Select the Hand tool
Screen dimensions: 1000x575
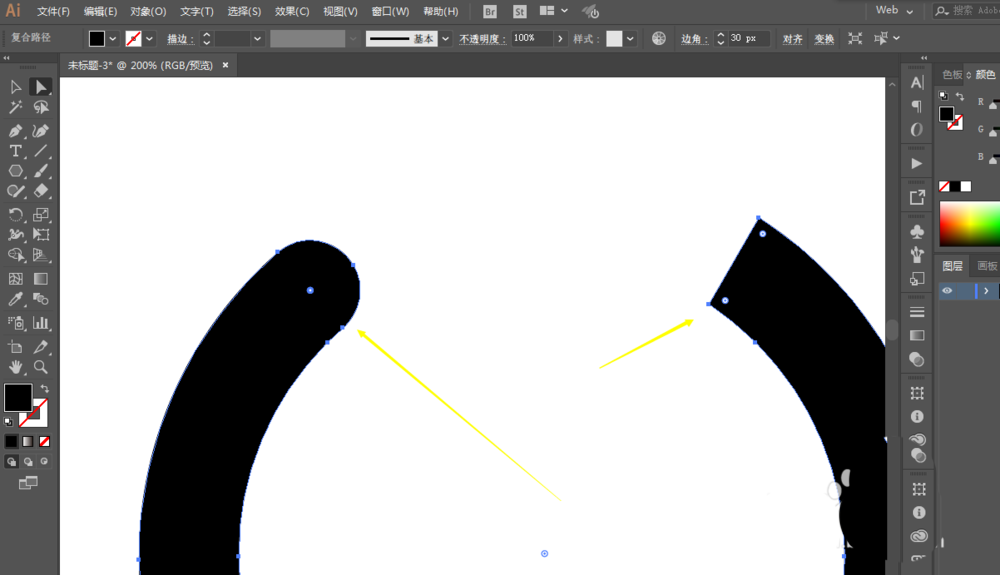pos(16,367)
